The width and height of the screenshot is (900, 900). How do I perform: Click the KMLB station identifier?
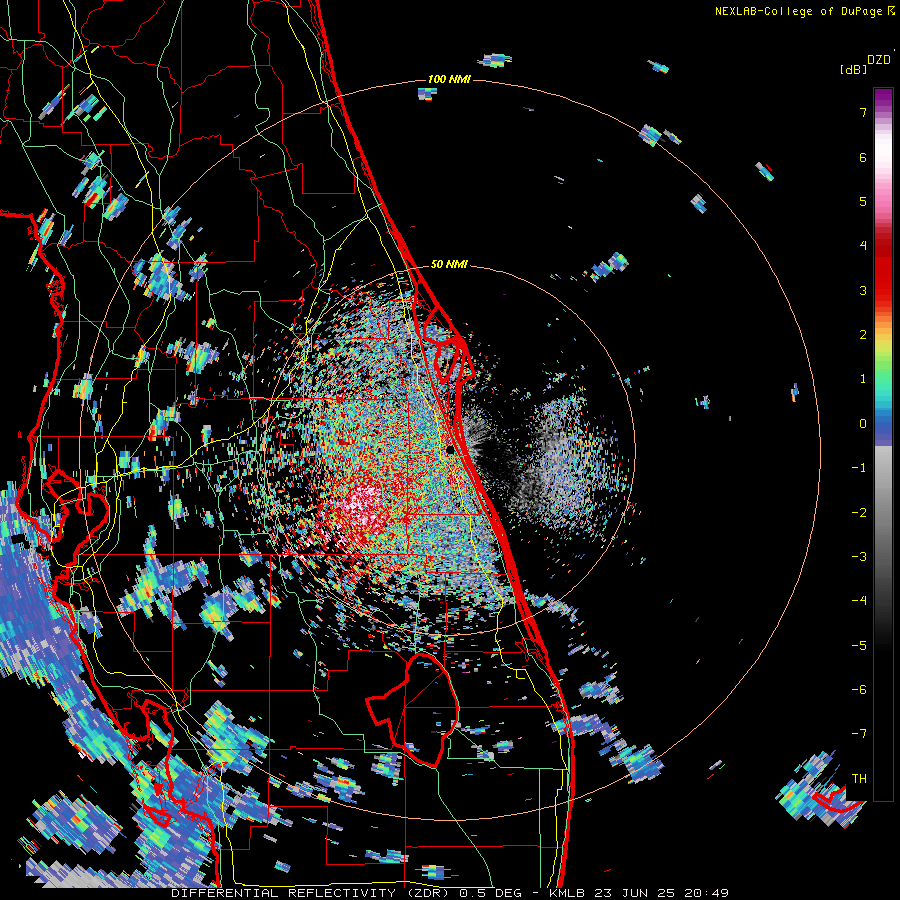pyautogui.click(x=567, y=893)
